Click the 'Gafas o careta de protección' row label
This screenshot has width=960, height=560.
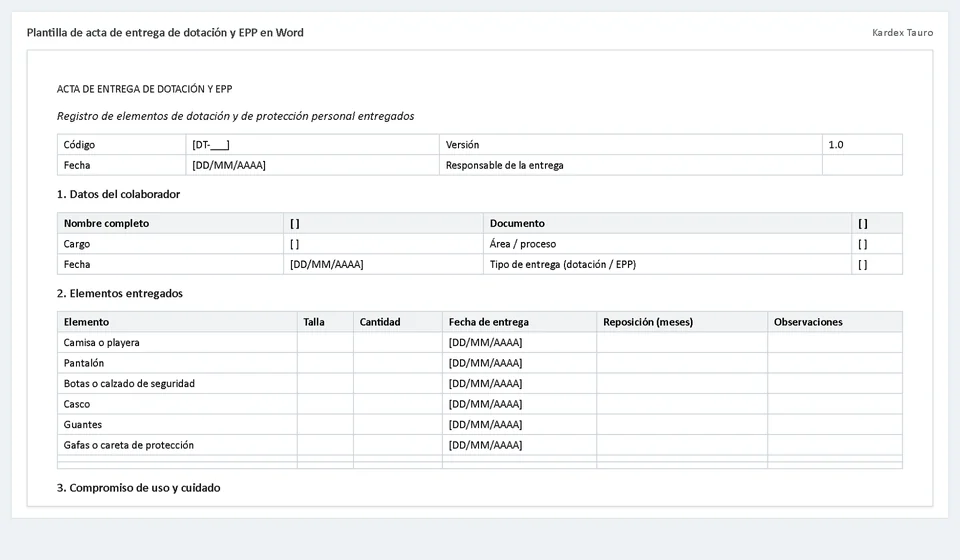(129, 445)
